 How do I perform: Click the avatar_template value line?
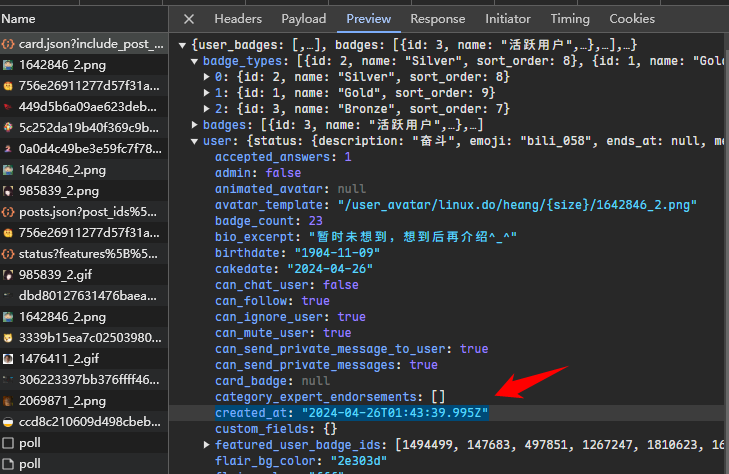coord(456,205)
